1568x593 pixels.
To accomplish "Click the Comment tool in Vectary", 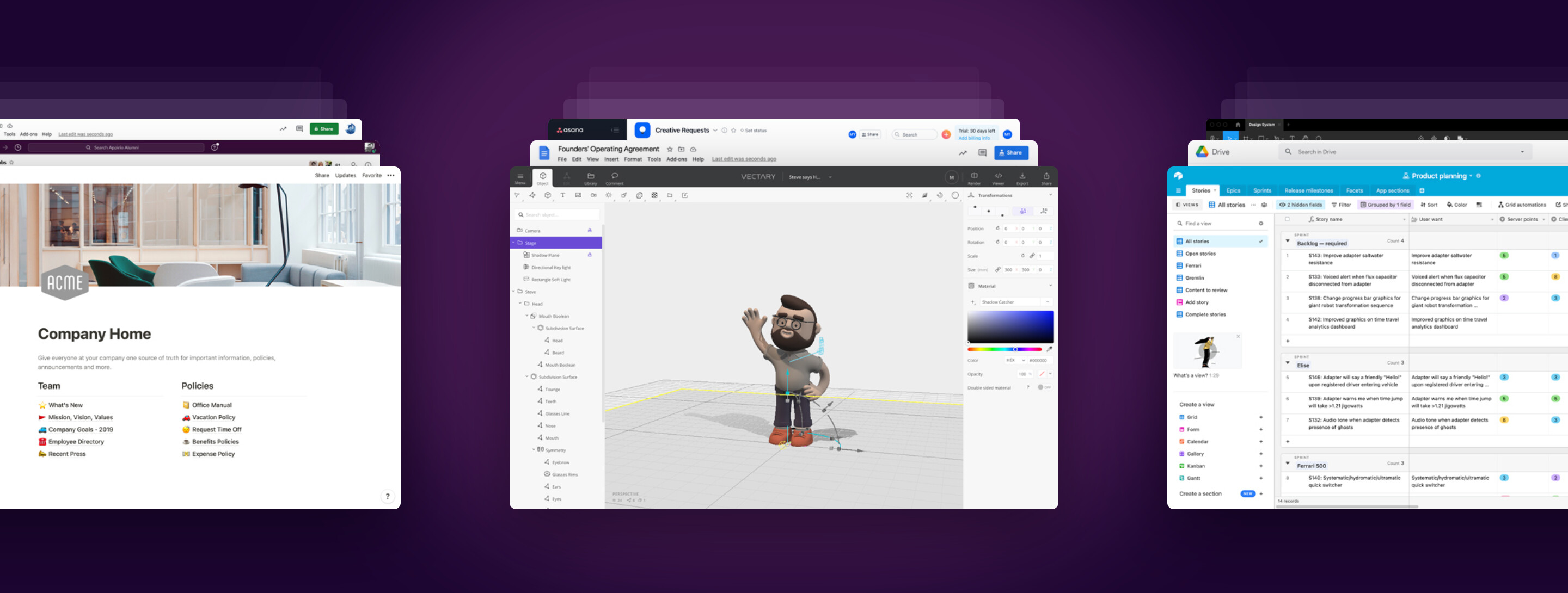I will coord(614,177).
